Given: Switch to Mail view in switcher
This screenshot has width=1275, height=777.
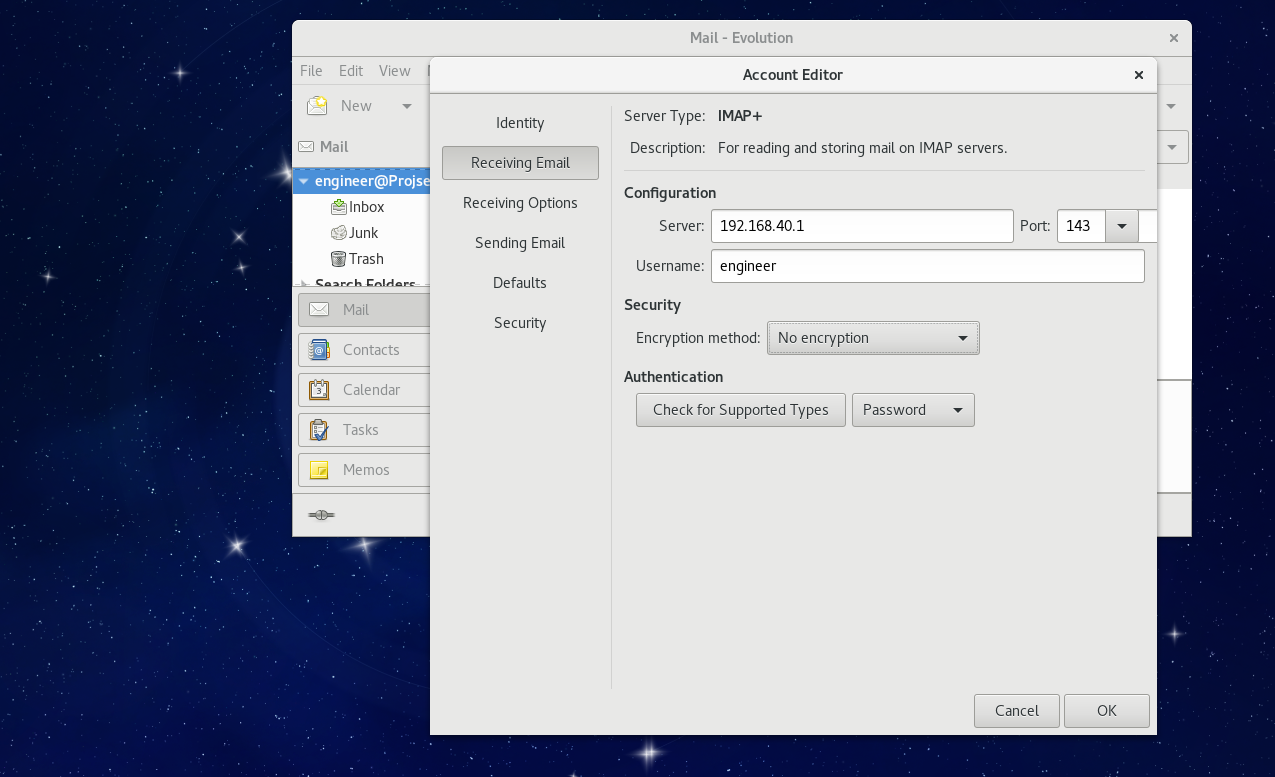Looking at the screenshot, I should [x=364, y=310].
